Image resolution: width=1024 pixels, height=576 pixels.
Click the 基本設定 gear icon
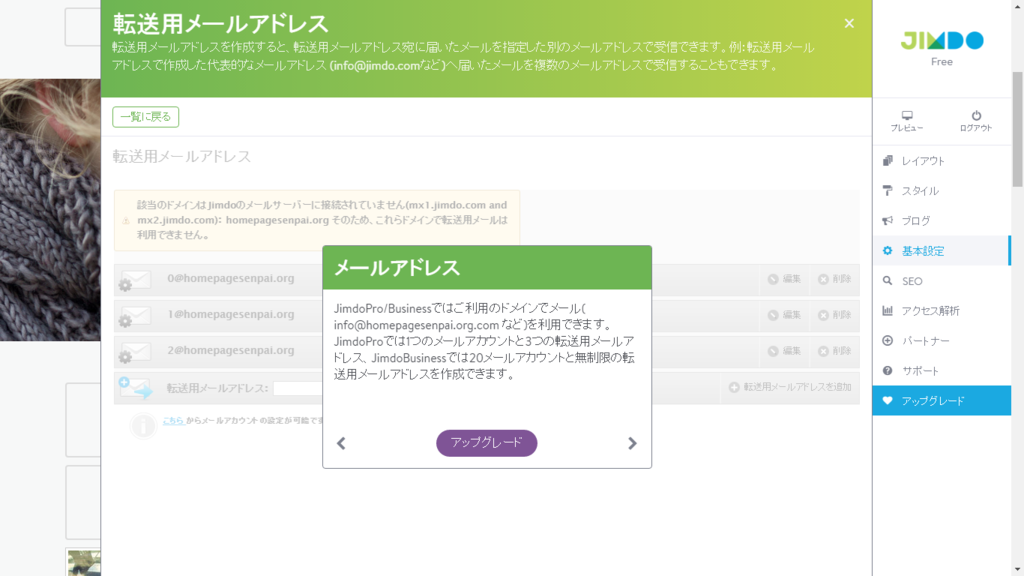pos(888,251)
